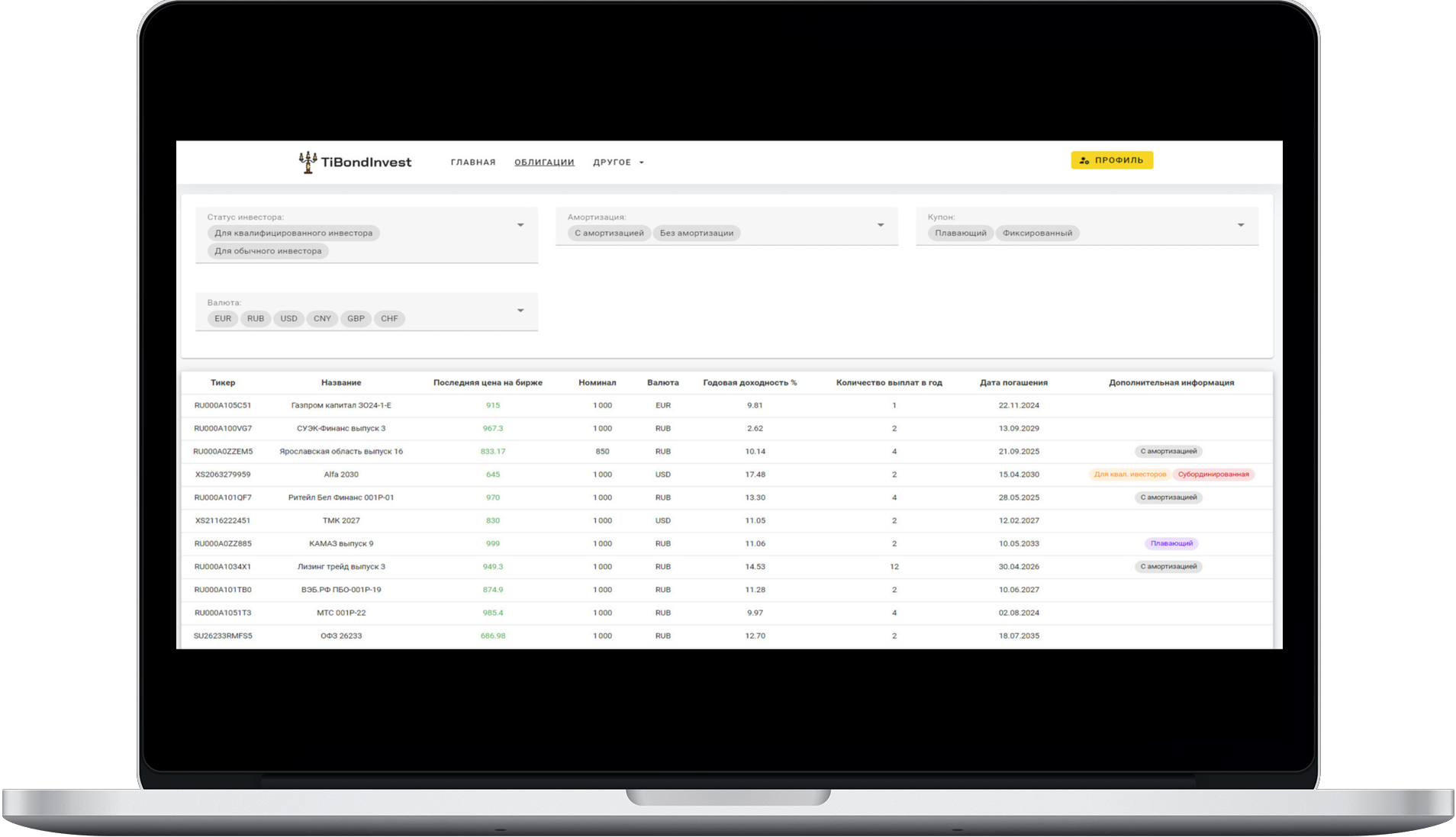
Task: Open the ОБЛИГАЦИИ menu item
Action: click(x=544, y=163)
